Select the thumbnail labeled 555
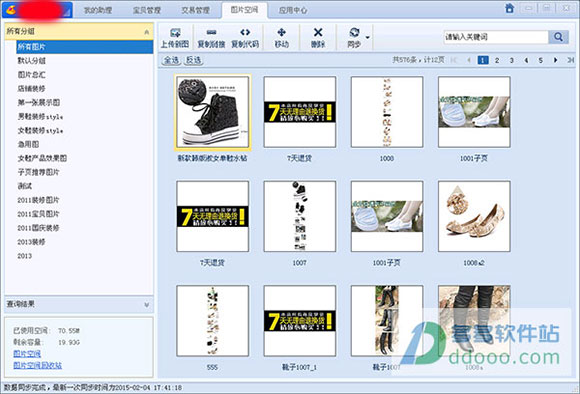Viewport: 580px width, 394px height. click(x=213, y=321)
